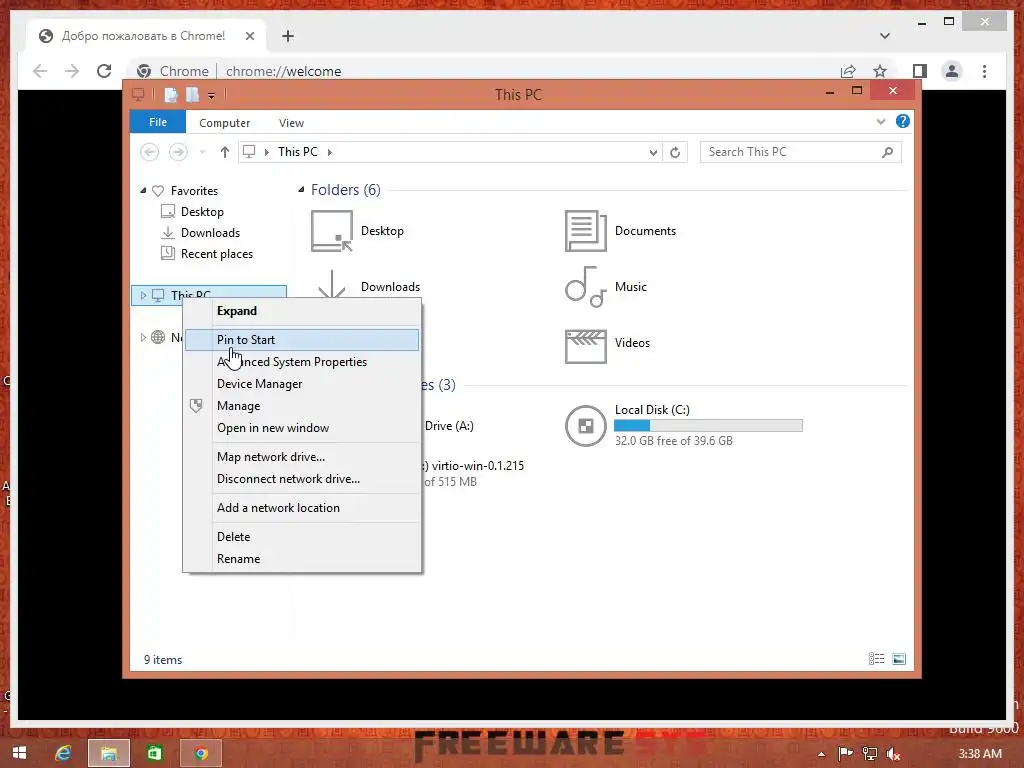Click the muted volume tray icon

click(893, 754)
